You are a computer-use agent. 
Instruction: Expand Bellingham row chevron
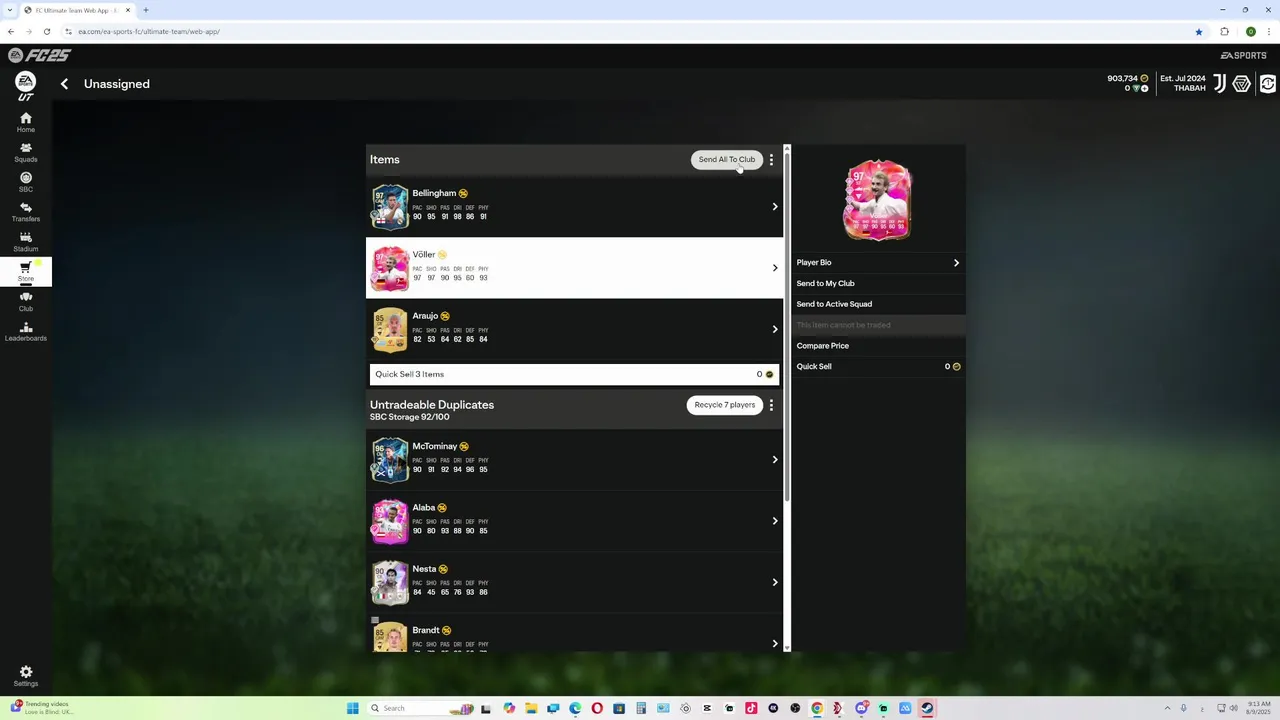coord(775,207)
